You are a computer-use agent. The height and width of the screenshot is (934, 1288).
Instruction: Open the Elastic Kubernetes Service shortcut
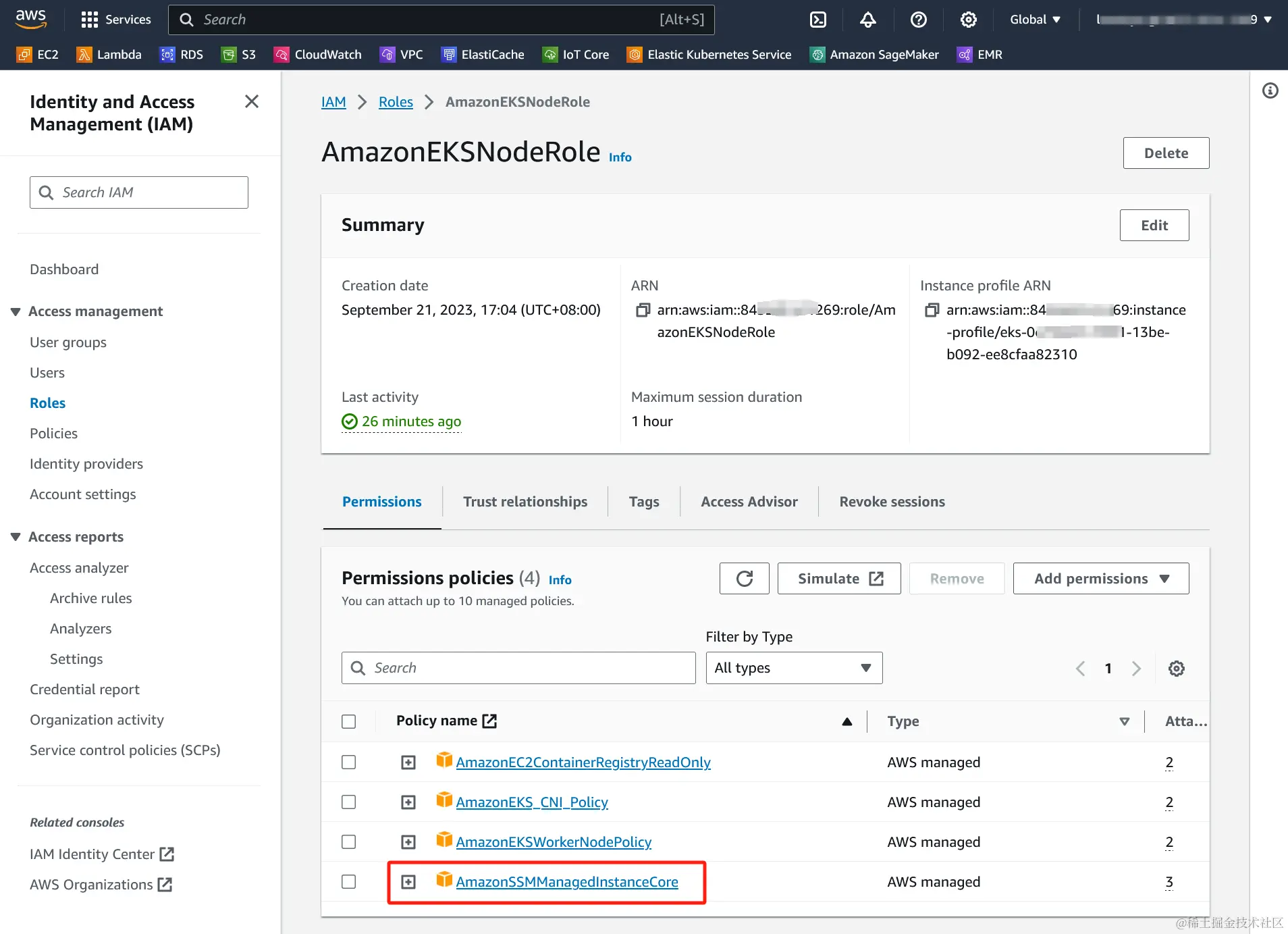click(x=709, y=55)
